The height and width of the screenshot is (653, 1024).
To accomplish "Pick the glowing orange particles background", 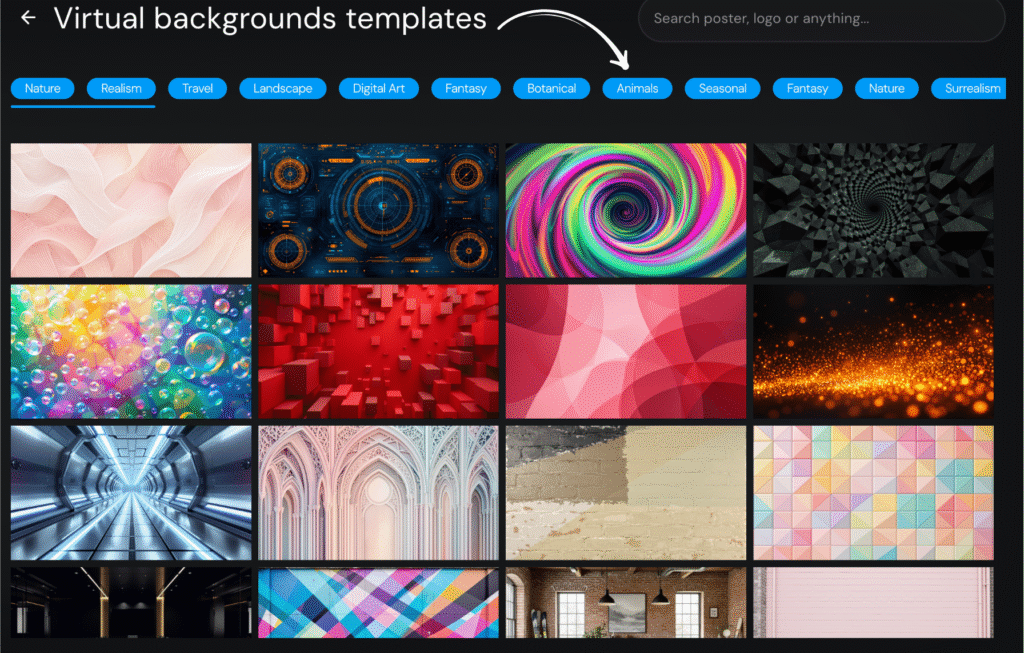I will coord(873,351).
